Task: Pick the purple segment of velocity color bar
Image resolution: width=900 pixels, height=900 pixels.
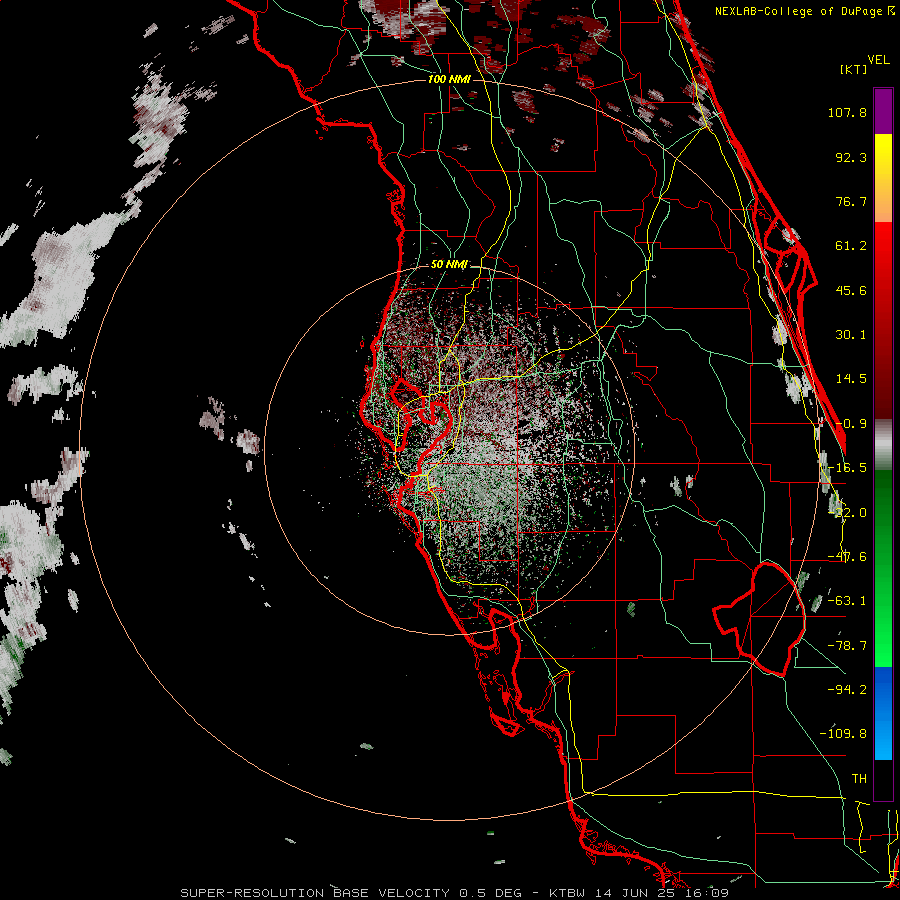Action: pyautogui.click(x=883, y=111)
